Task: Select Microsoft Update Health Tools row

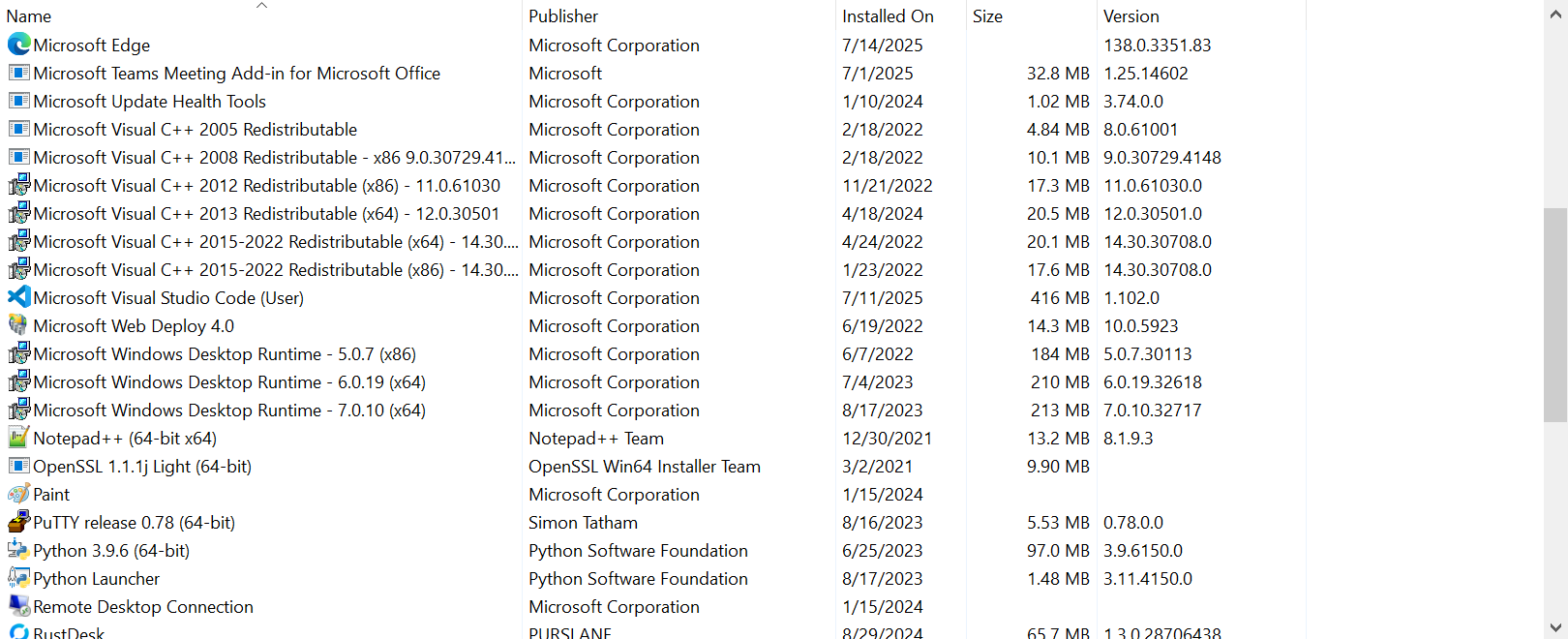Action: [x=149, y=102]
